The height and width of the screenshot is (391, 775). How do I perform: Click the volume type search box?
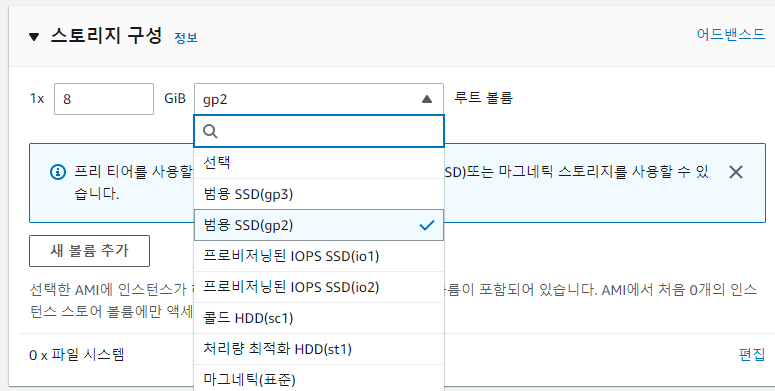319,131
